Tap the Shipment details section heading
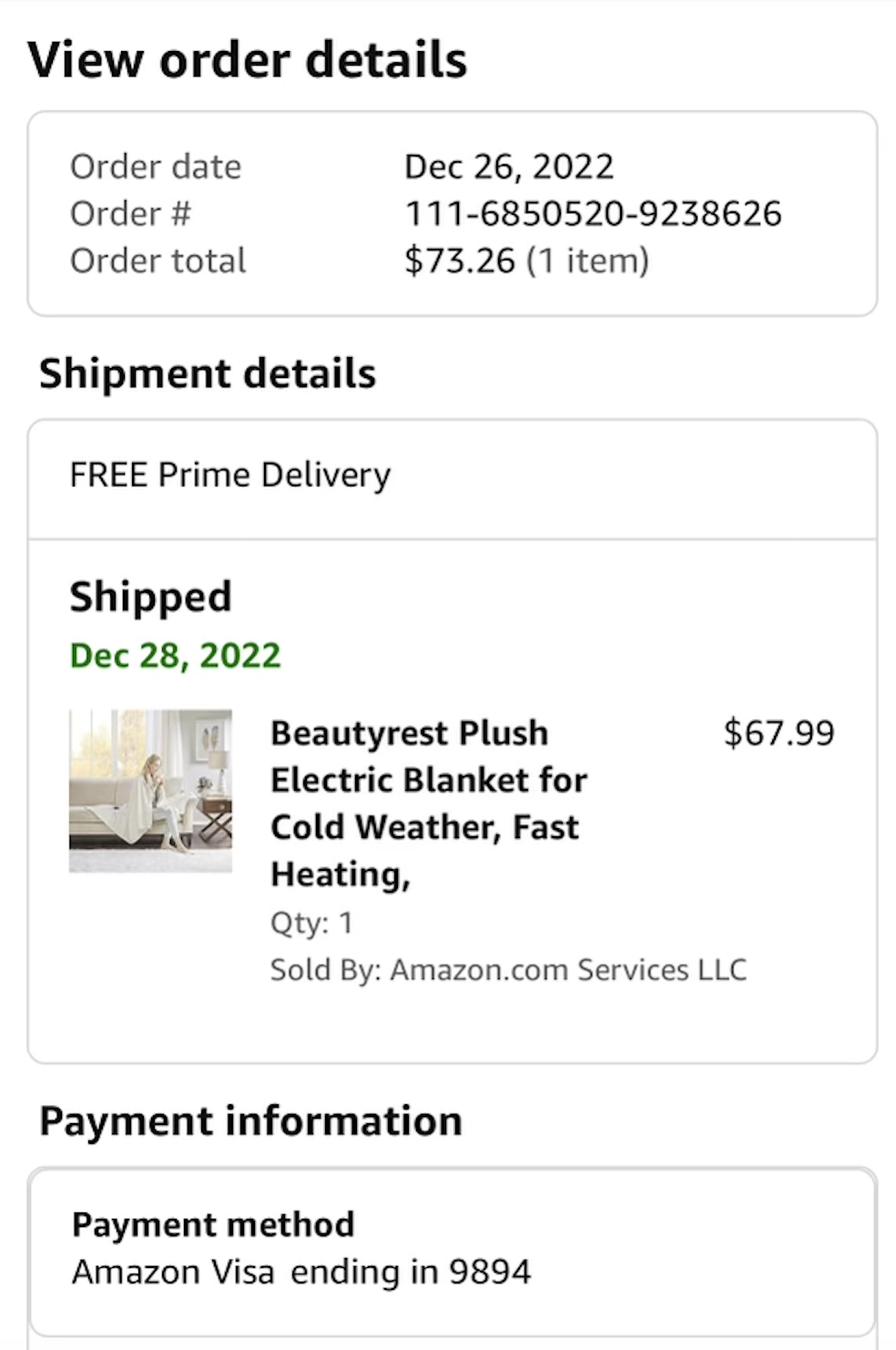 (x=208, y=373)
